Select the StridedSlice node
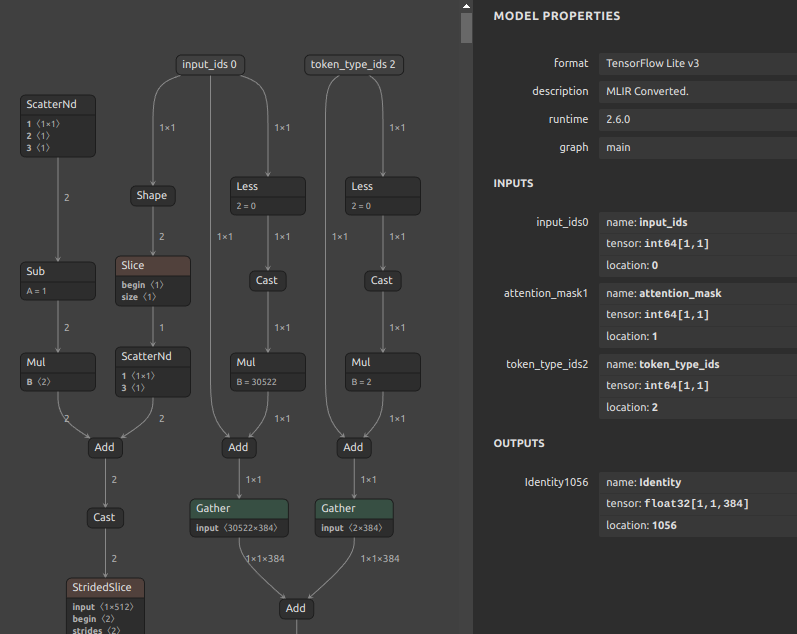 click(106, 606)
